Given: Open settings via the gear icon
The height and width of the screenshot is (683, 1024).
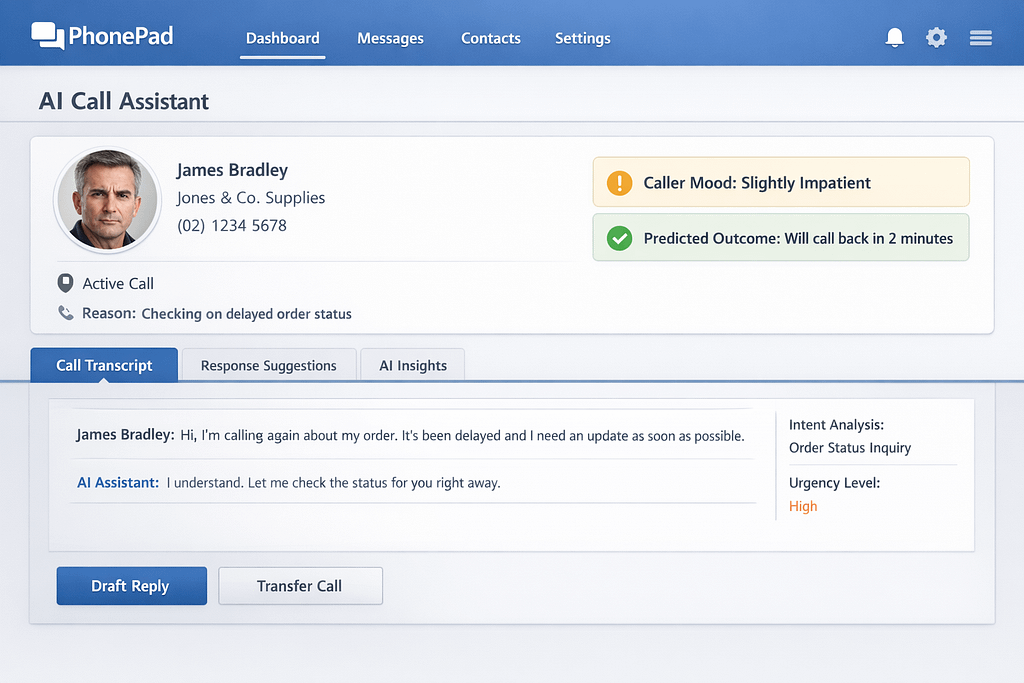Looking at the screenshot, I should 936,37.
